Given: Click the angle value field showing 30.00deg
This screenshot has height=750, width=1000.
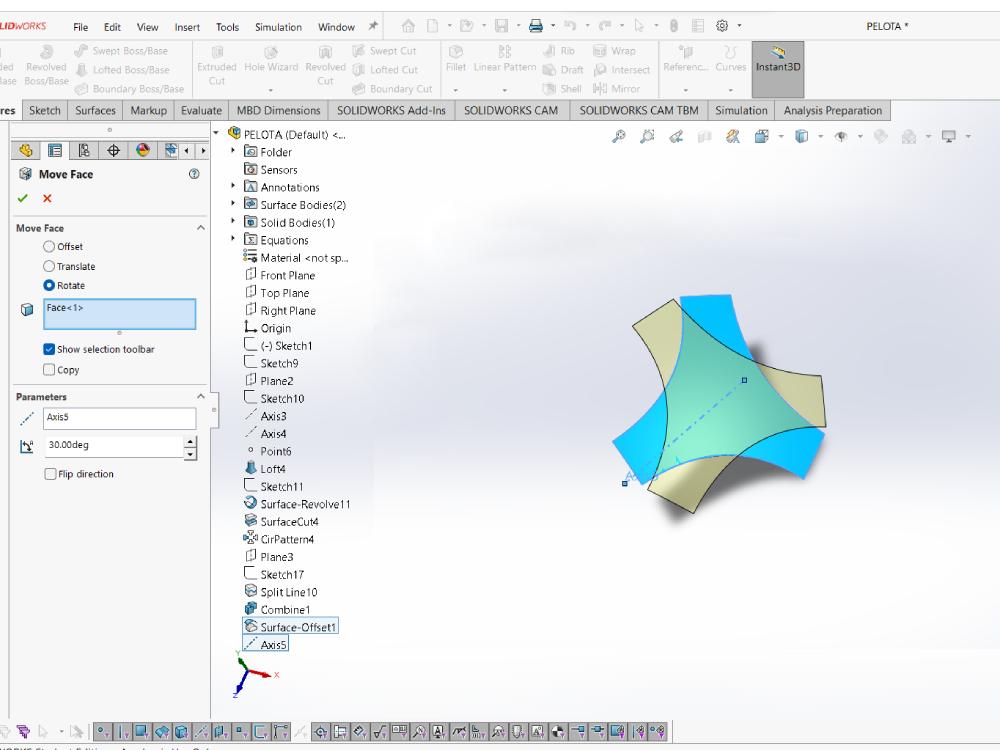Looking at the screenshot, I should click(114, 446).
